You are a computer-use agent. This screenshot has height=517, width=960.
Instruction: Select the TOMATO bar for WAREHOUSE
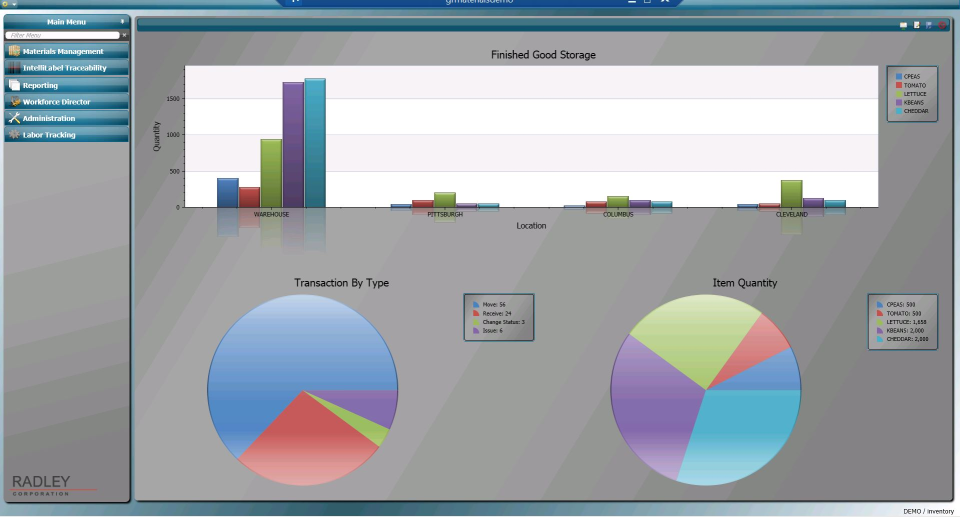[x=249, y=197]
